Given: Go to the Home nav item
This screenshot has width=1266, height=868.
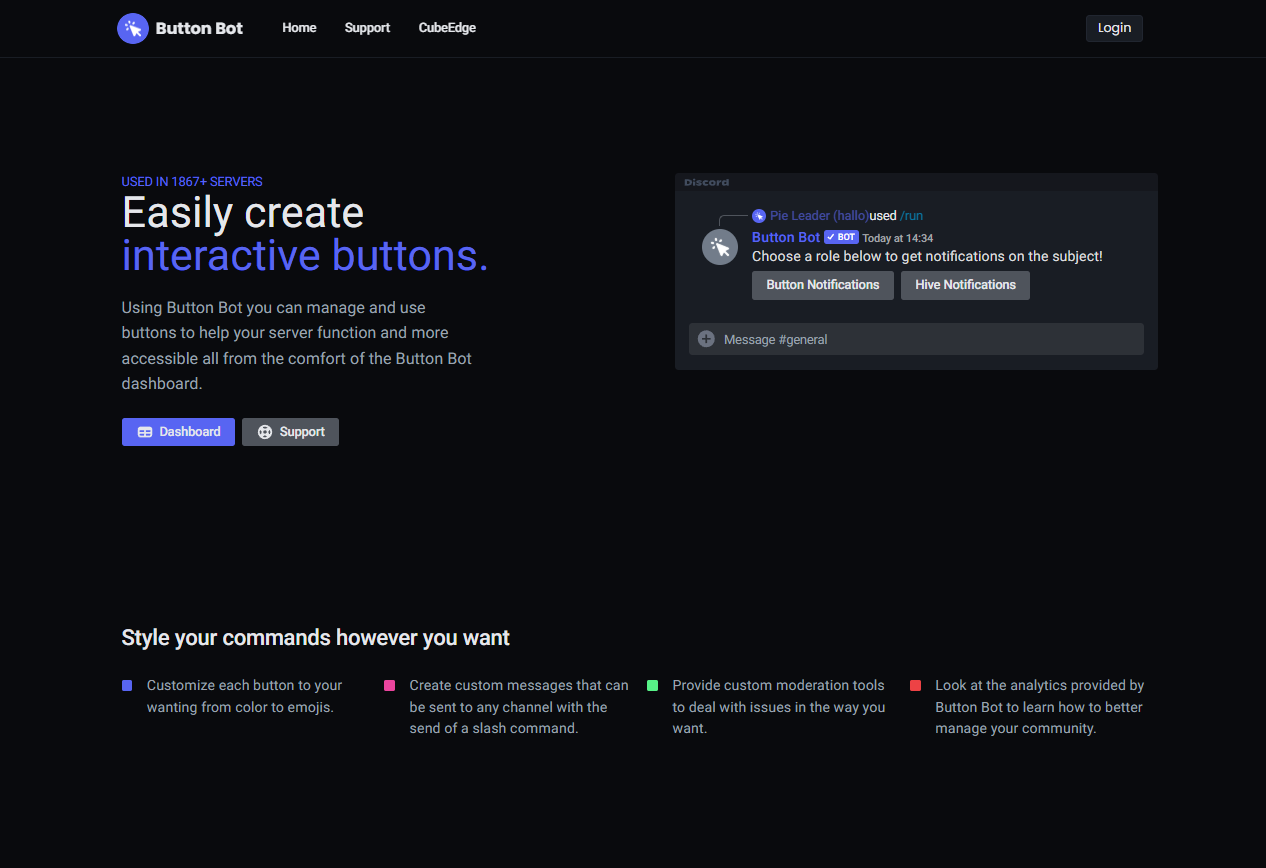Looking at the screenshot, I should [299, 28].
